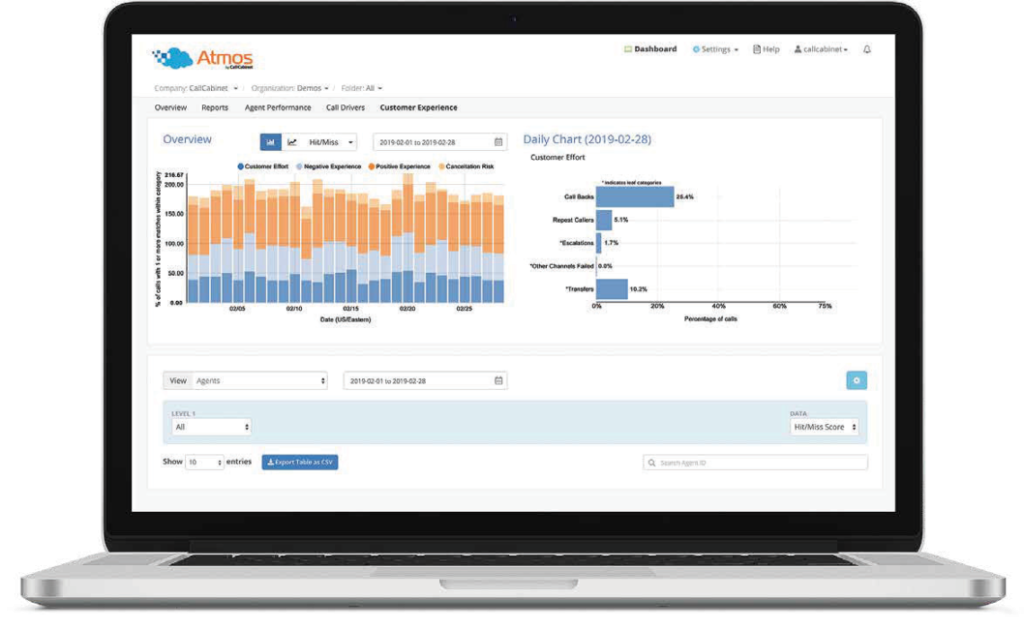Switch to Agent Performance tab
Screen dimensions: 1024x631
click(x=277, y=107)
